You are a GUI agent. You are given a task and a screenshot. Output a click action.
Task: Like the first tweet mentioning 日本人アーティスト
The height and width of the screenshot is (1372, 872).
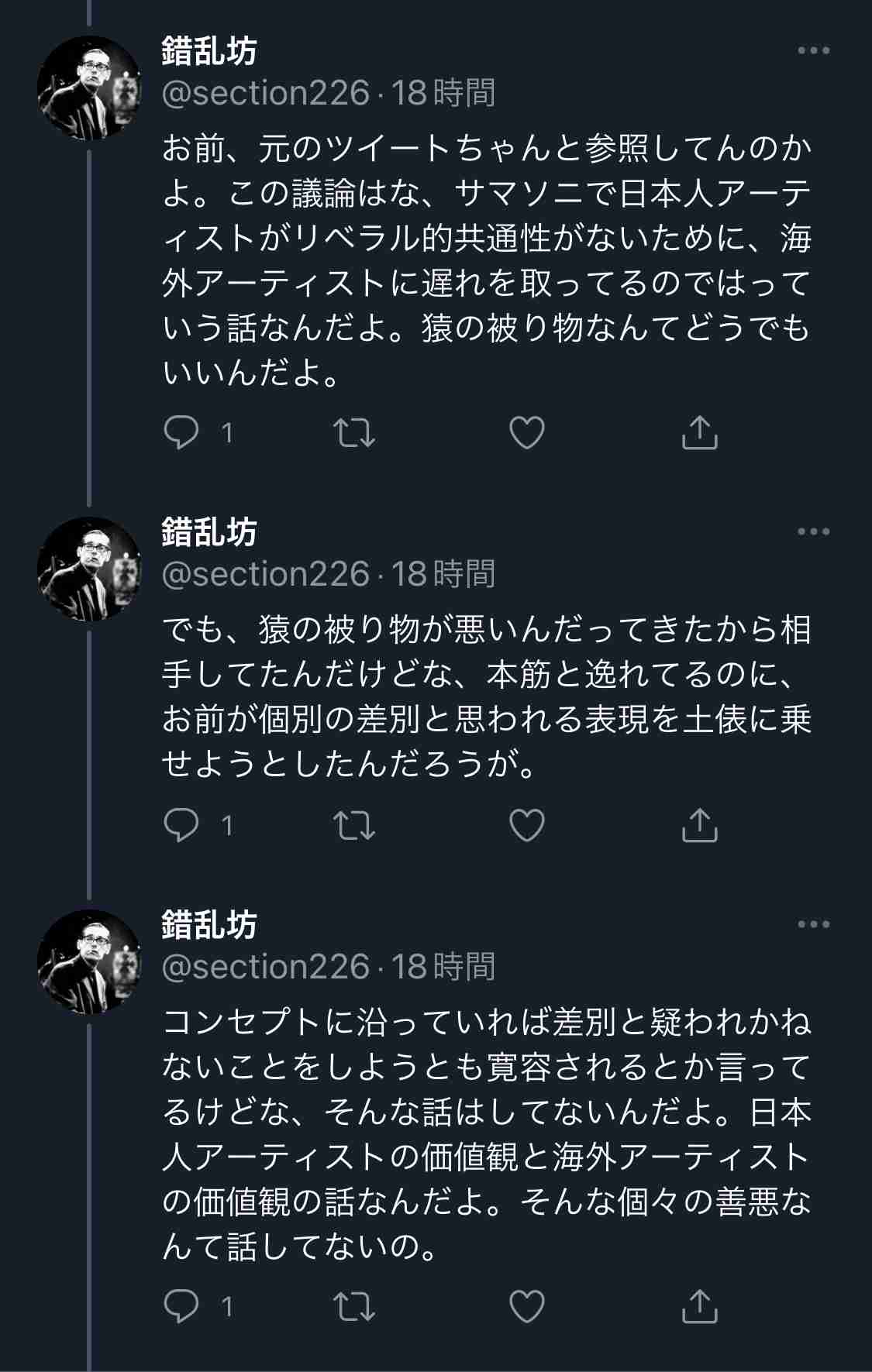pyautogui.click(x=527, y=432)
